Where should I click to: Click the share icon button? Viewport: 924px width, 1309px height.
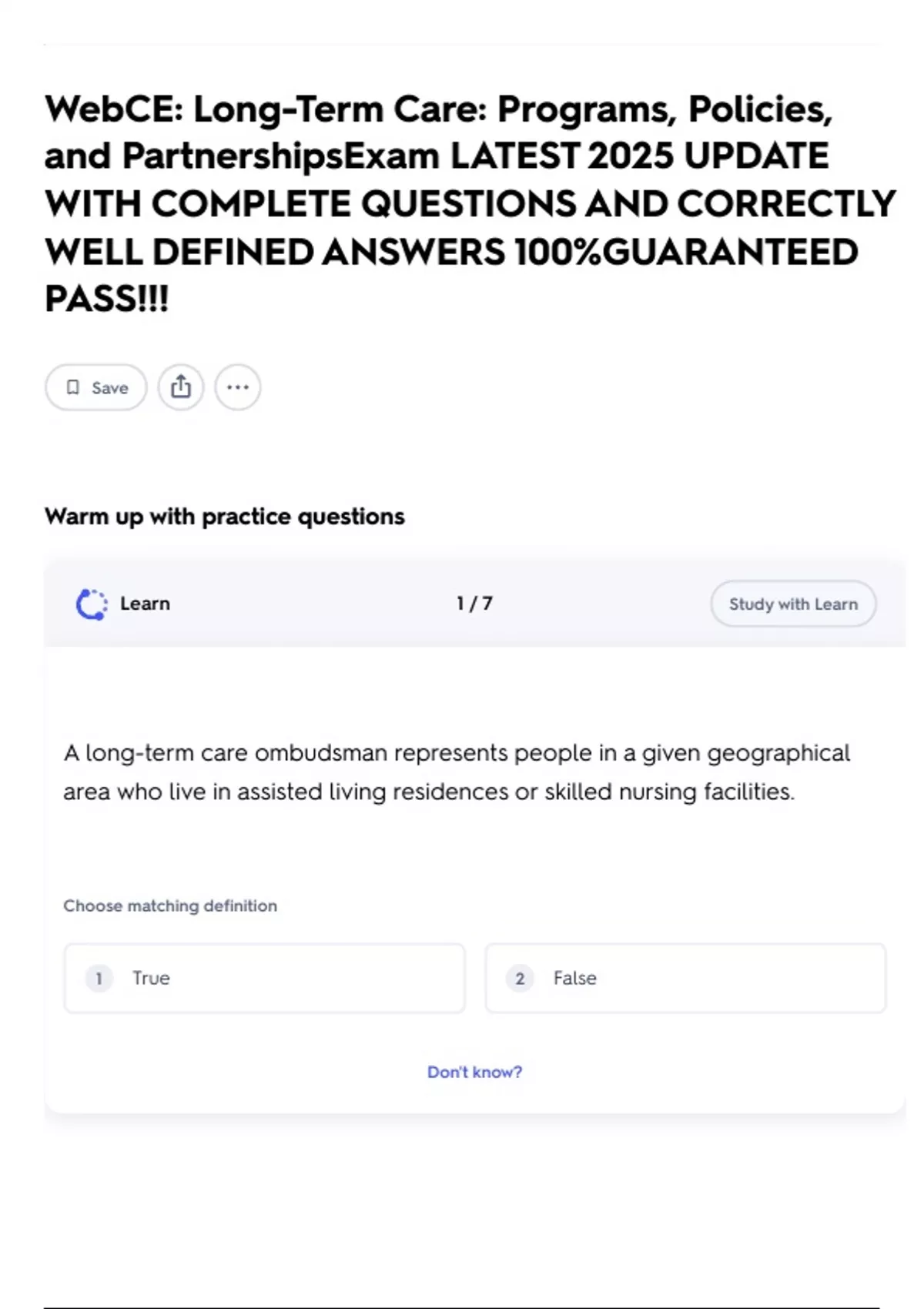pos(181,387)
